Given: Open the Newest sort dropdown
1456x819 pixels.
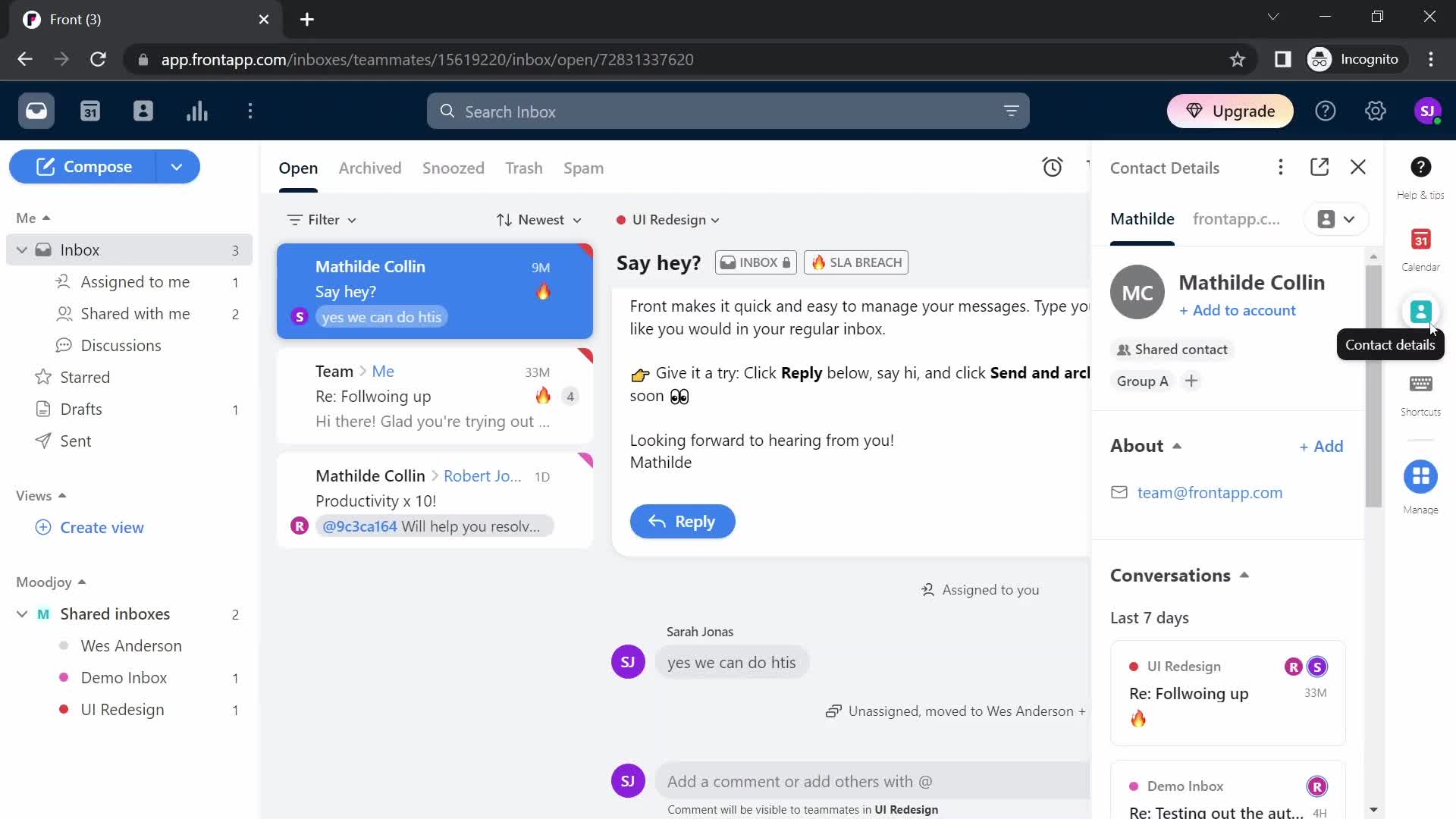Looking at the screenshot, I should [539, 220].
